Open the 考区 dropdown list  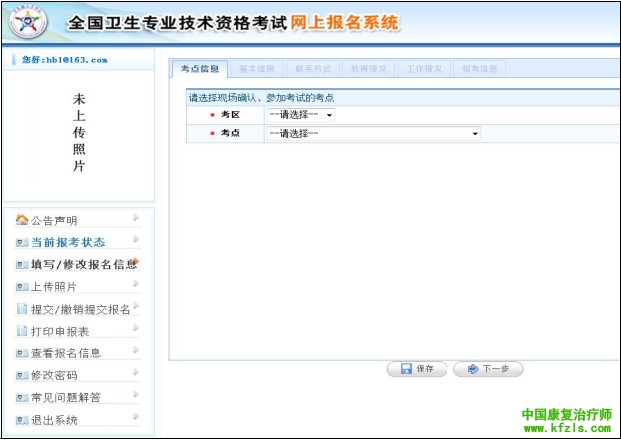pyautogui.click(x=300, y=115)
